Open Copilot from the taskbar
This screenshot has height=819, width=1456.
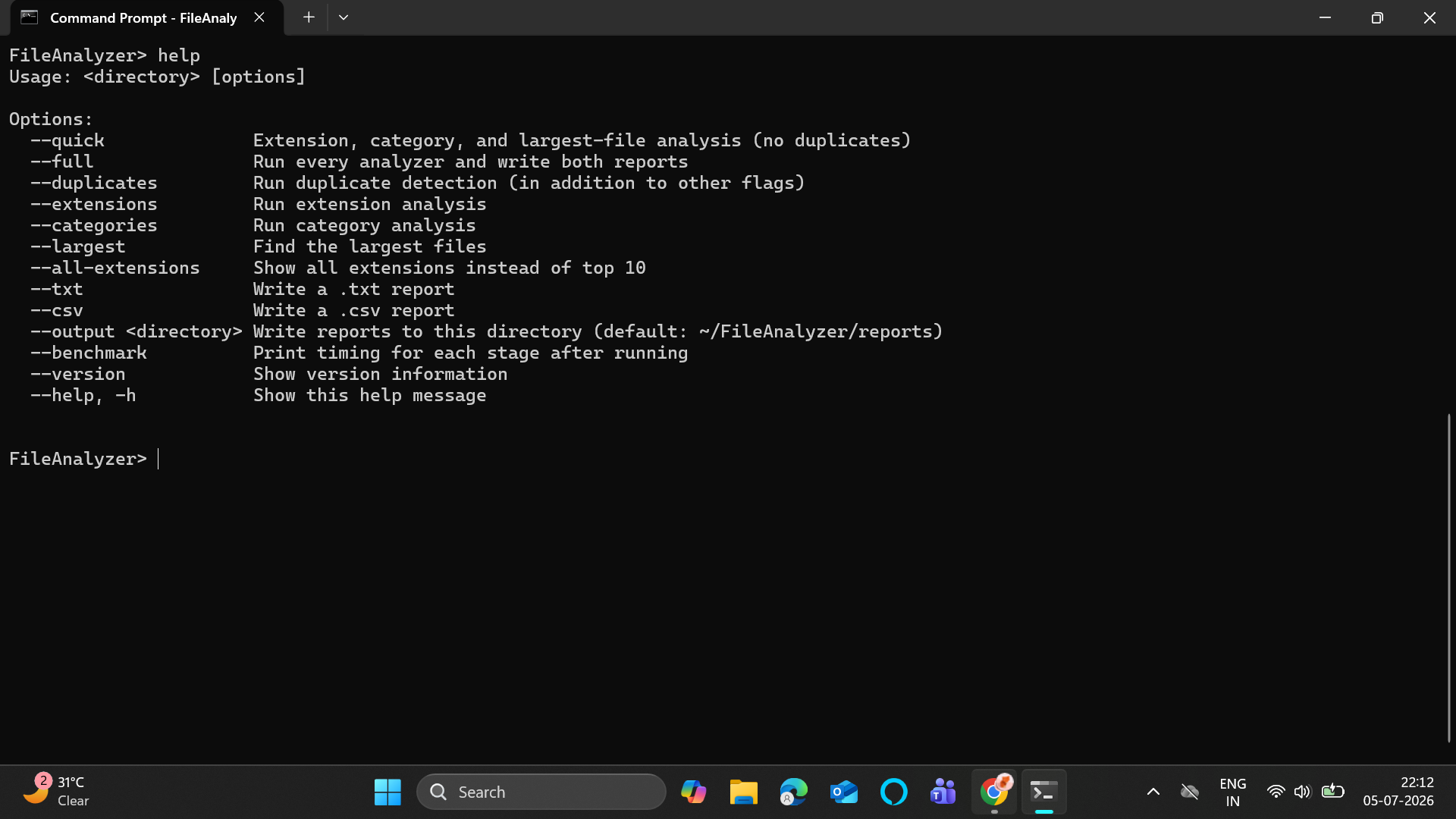coord(693,792)
